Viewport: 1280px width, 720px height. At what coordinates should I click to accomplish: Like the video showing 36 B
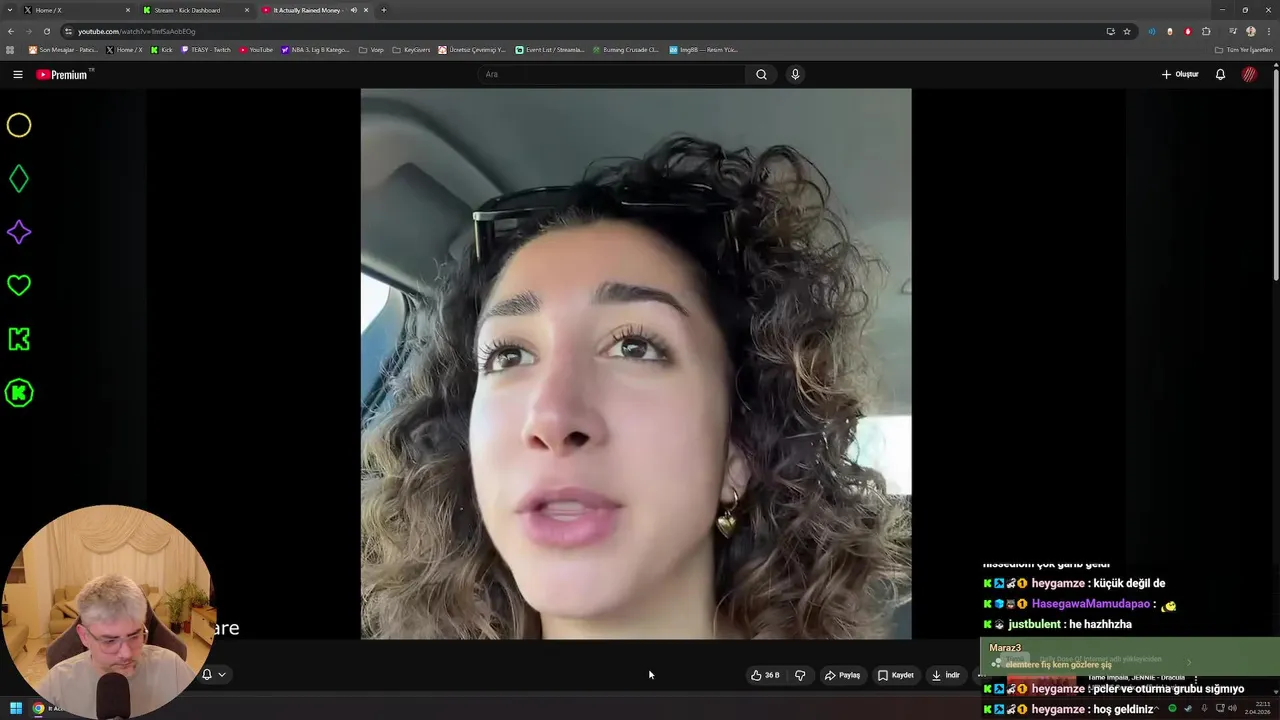[765, 675]
